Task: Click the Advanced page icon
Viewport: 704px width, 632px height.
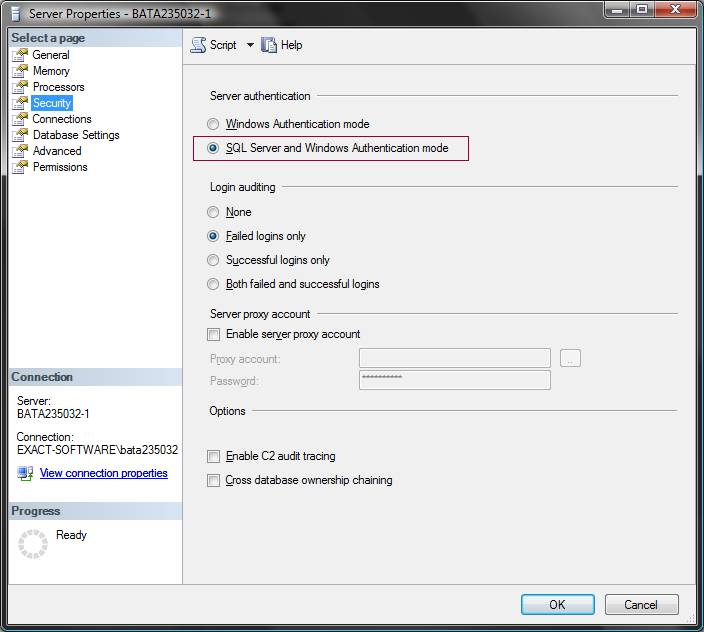Action: tap(19, 151)
